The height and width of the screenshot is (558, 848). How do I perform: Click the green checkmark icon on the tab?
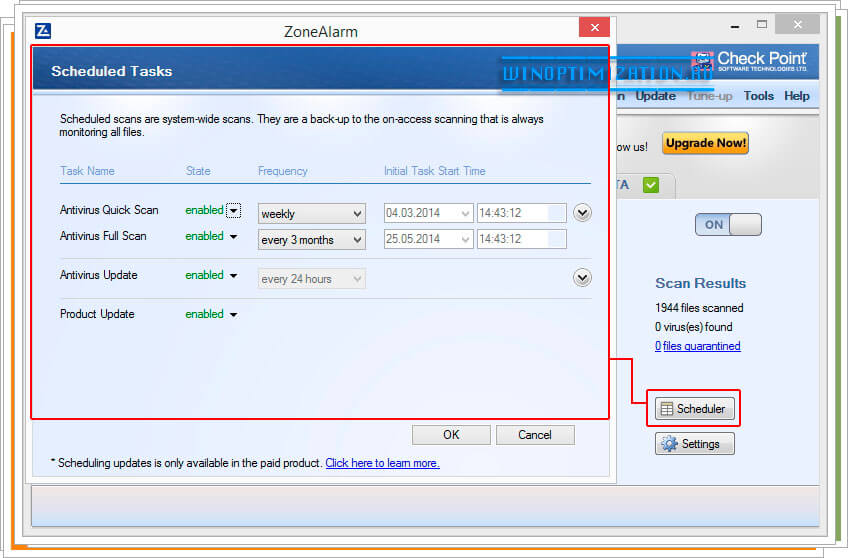[651, 185]
